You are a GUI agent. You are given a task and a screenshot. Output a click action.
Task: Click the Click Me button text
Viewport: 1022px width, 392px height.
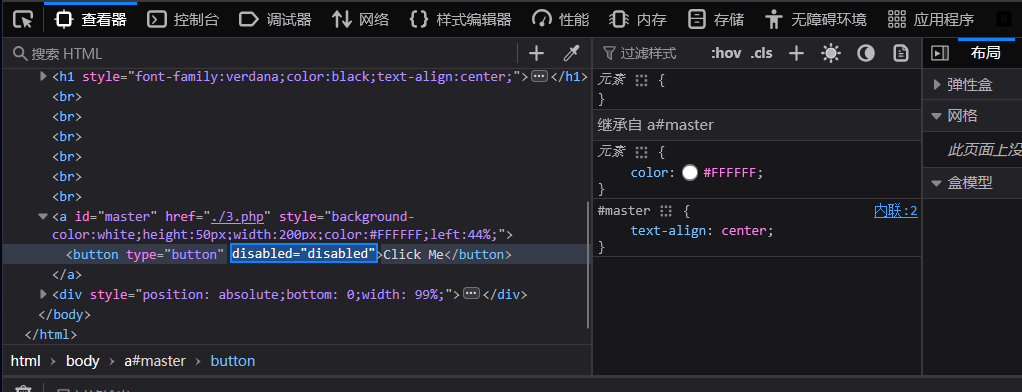point(413,254)
